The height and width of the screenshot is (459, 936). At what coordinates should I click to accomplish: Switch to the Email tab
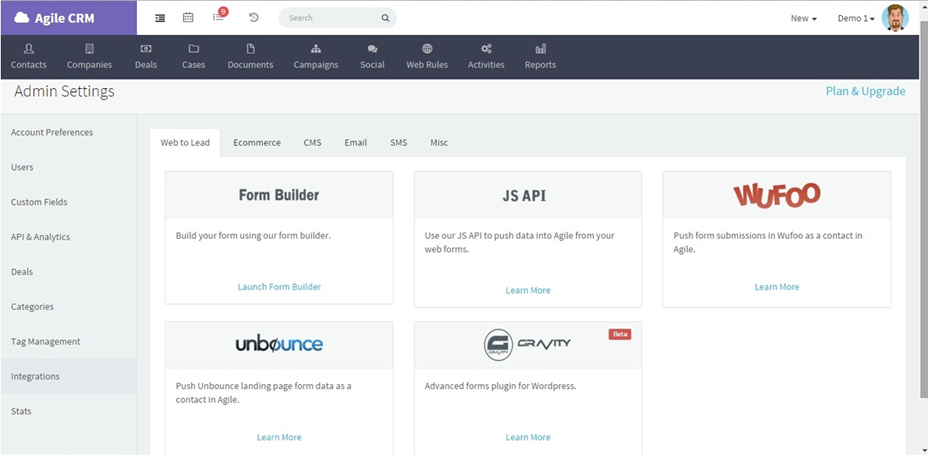point(356,143)
